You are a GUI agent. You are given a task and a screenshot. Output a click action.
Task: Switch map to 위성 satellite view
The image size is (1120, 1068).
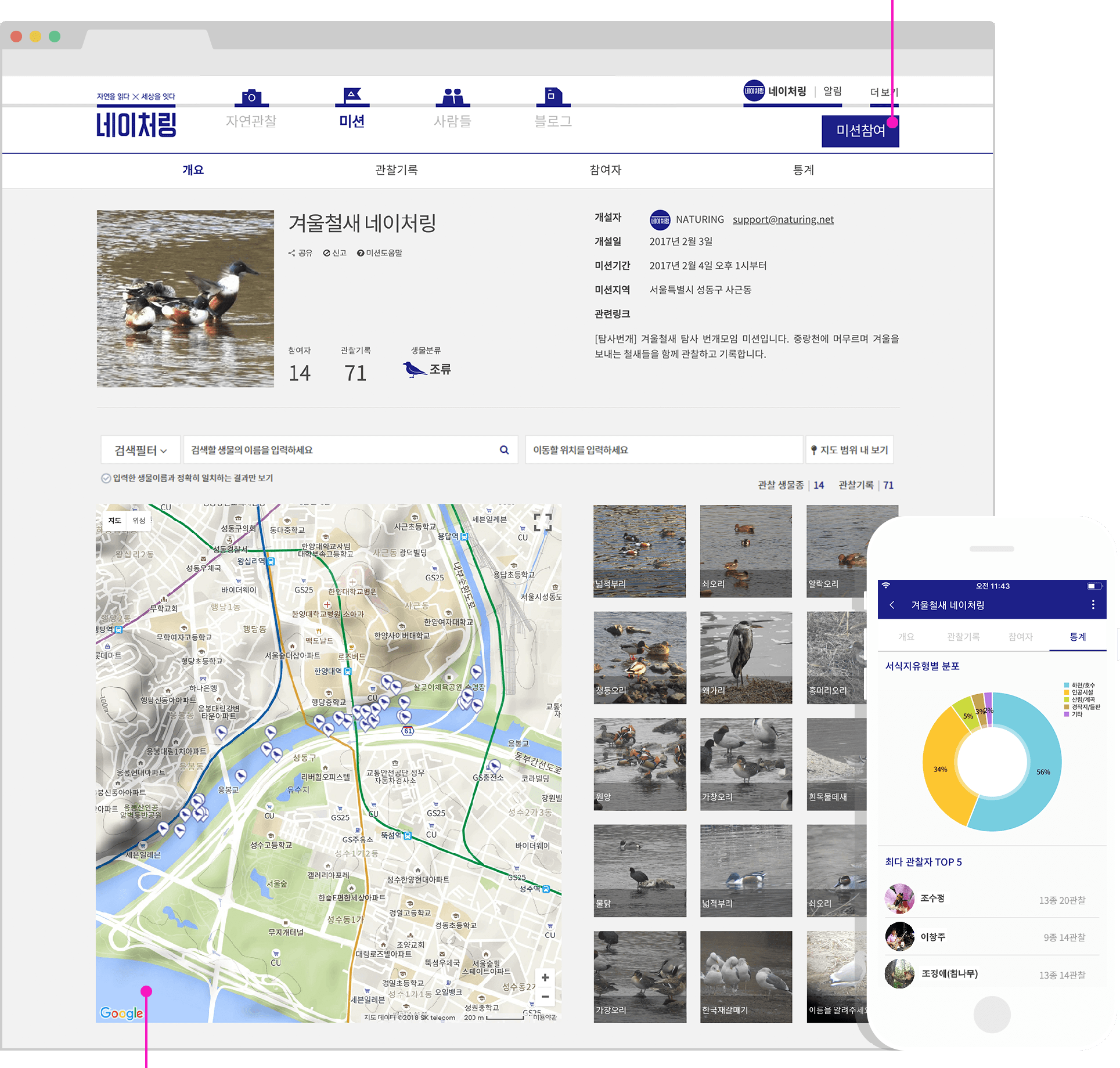pos(139,521)
